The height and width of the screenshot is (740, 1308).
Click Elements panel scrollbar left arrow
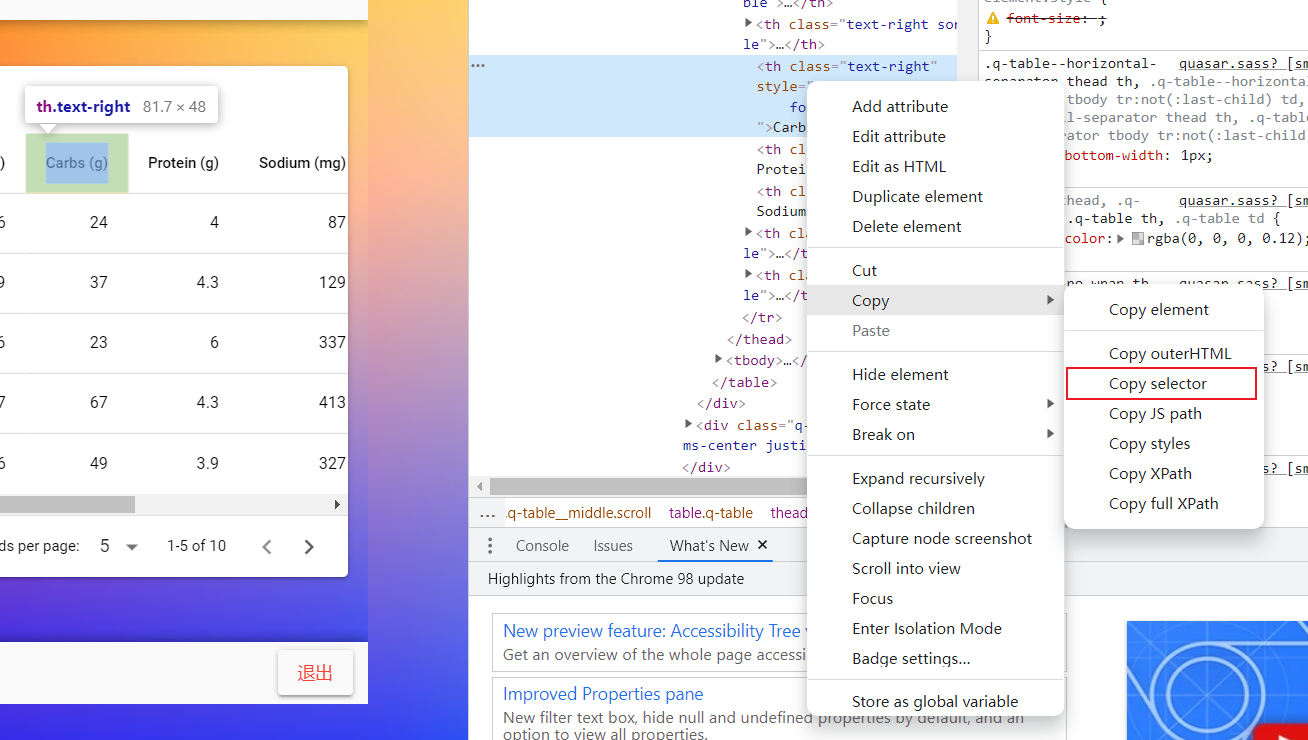pos(481,487)
